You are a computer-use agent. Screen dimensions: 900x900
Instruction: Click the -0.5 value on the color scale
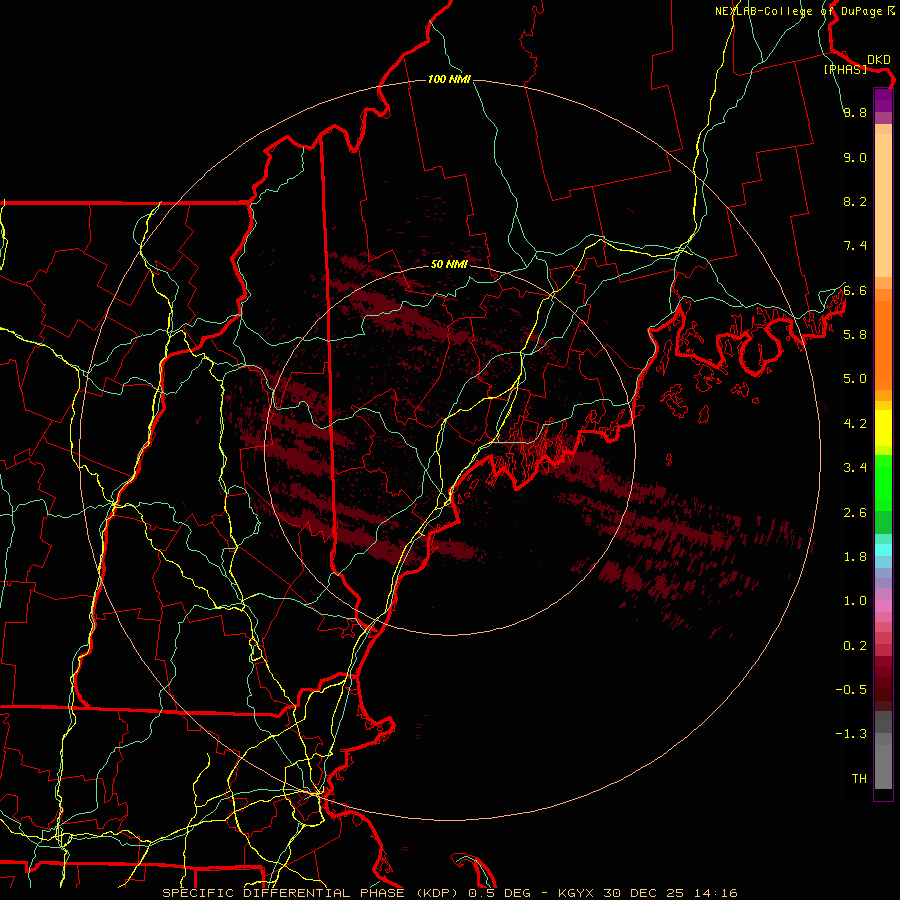tap(851, 690)
